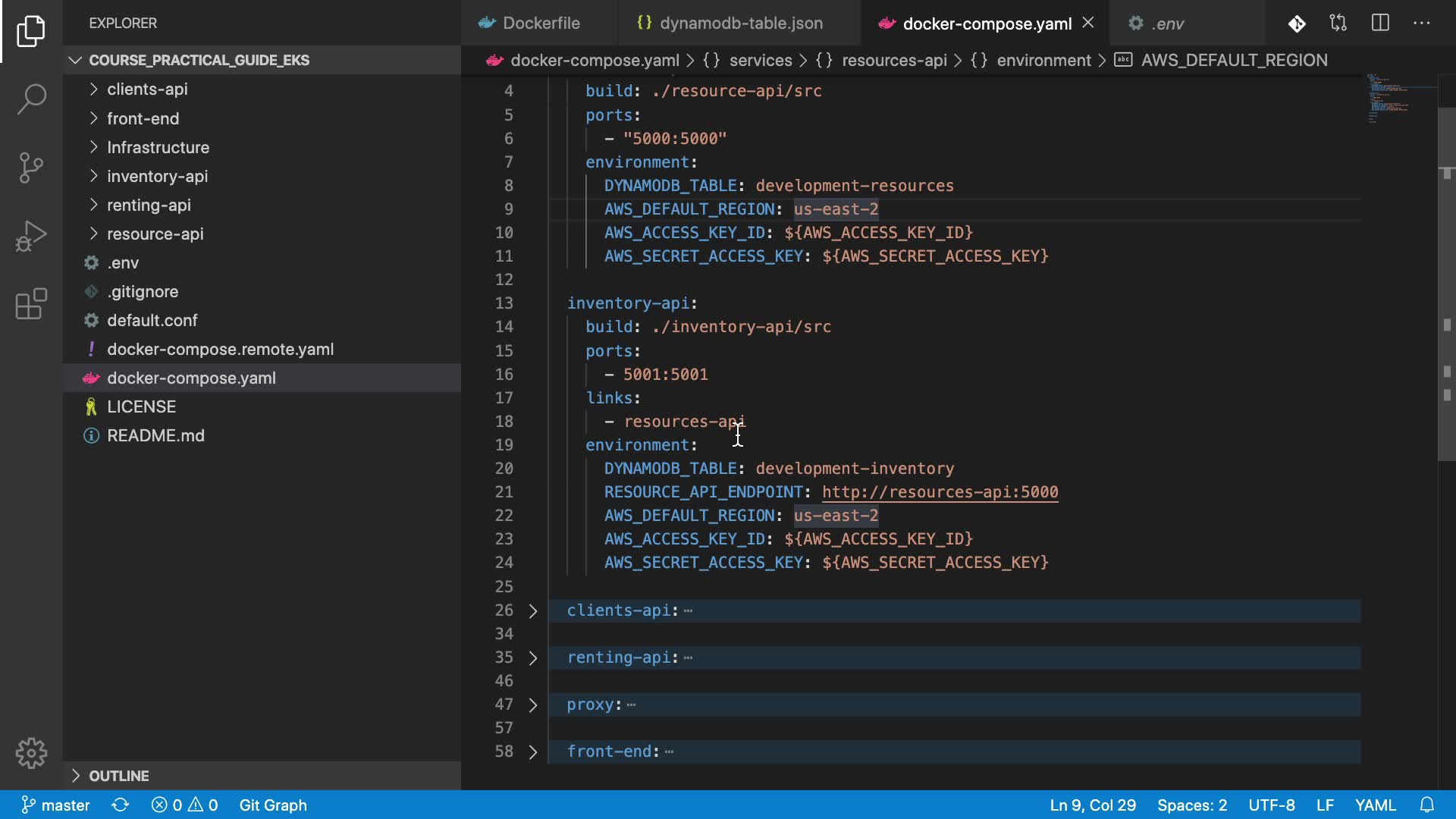Expand the OUTLINE panel
Viewport: 1456px width, 819px height.
tap(119, 776)
